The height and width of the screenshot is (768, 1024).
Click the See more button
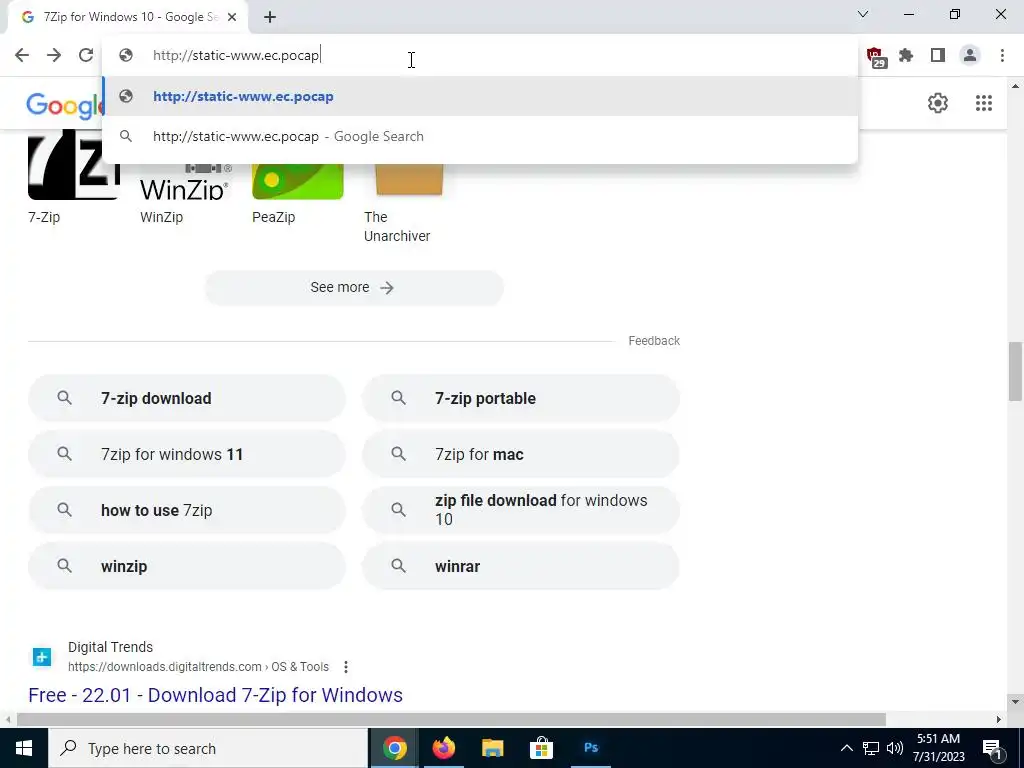354,288
